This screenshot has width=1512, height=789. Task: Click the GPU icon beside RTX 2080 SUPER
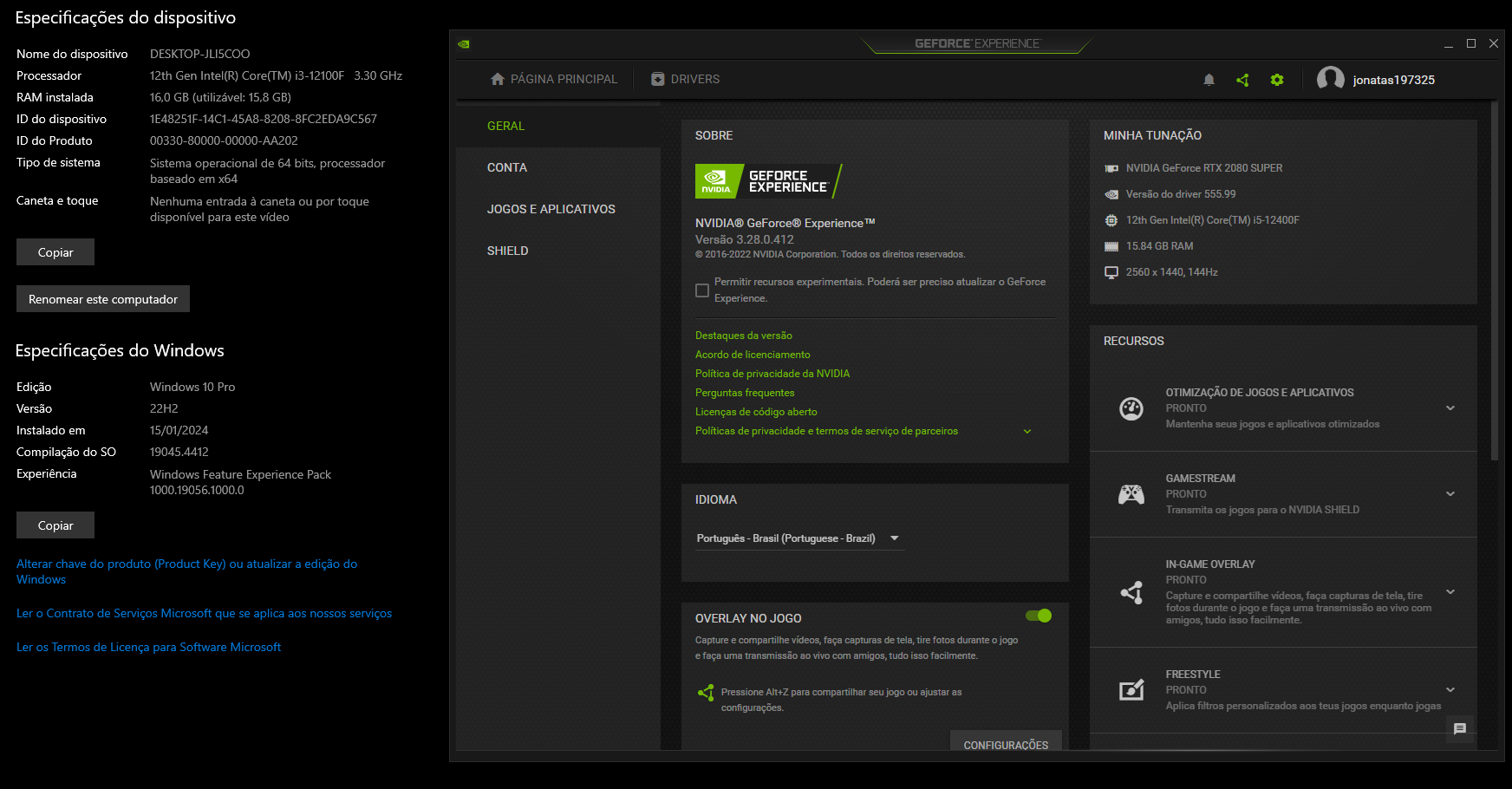click(x=1111, y=168)
